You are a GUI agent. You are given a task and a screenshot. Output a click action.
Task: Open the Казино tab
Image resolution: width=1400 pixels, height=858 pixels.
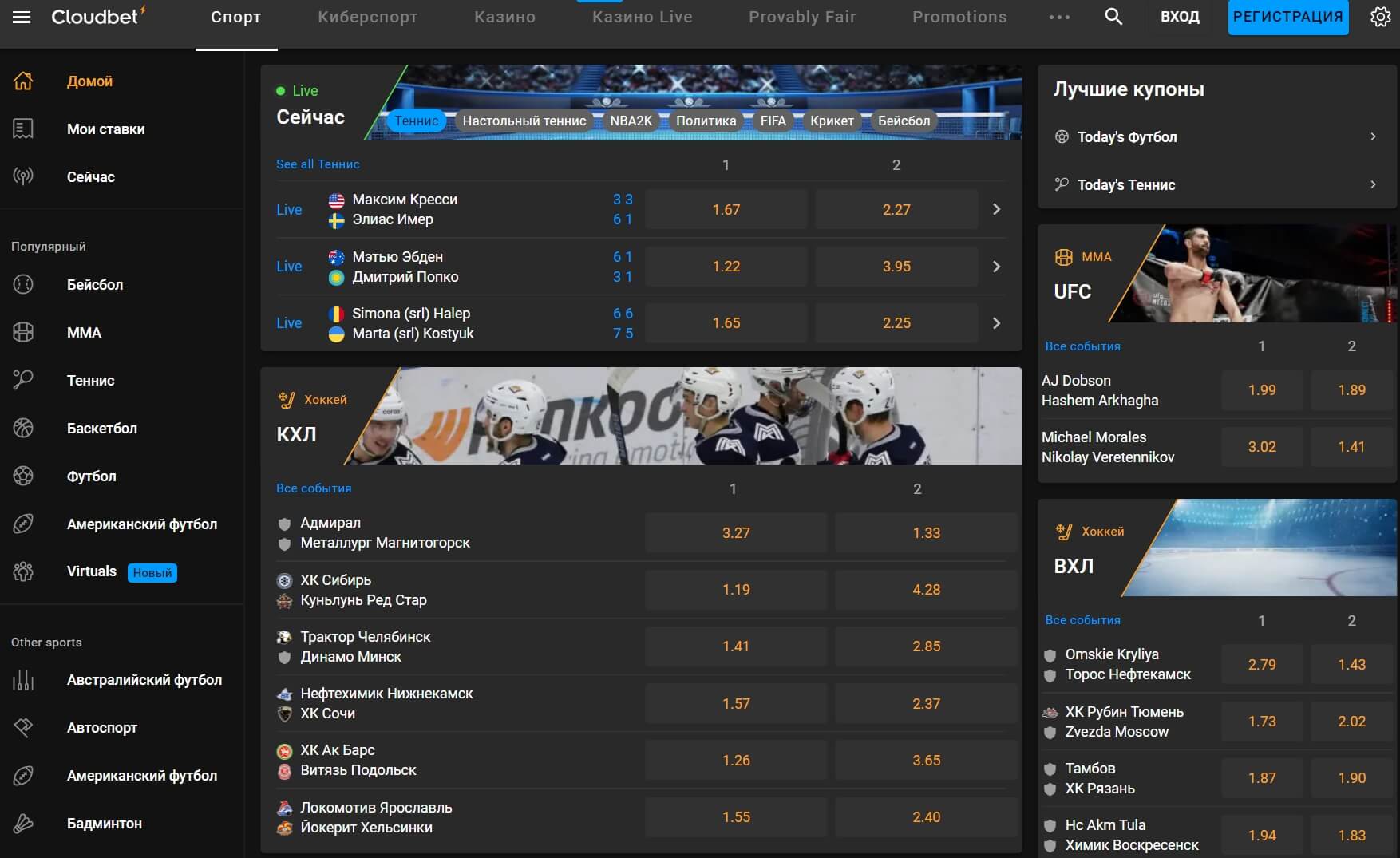pos(504,17)
